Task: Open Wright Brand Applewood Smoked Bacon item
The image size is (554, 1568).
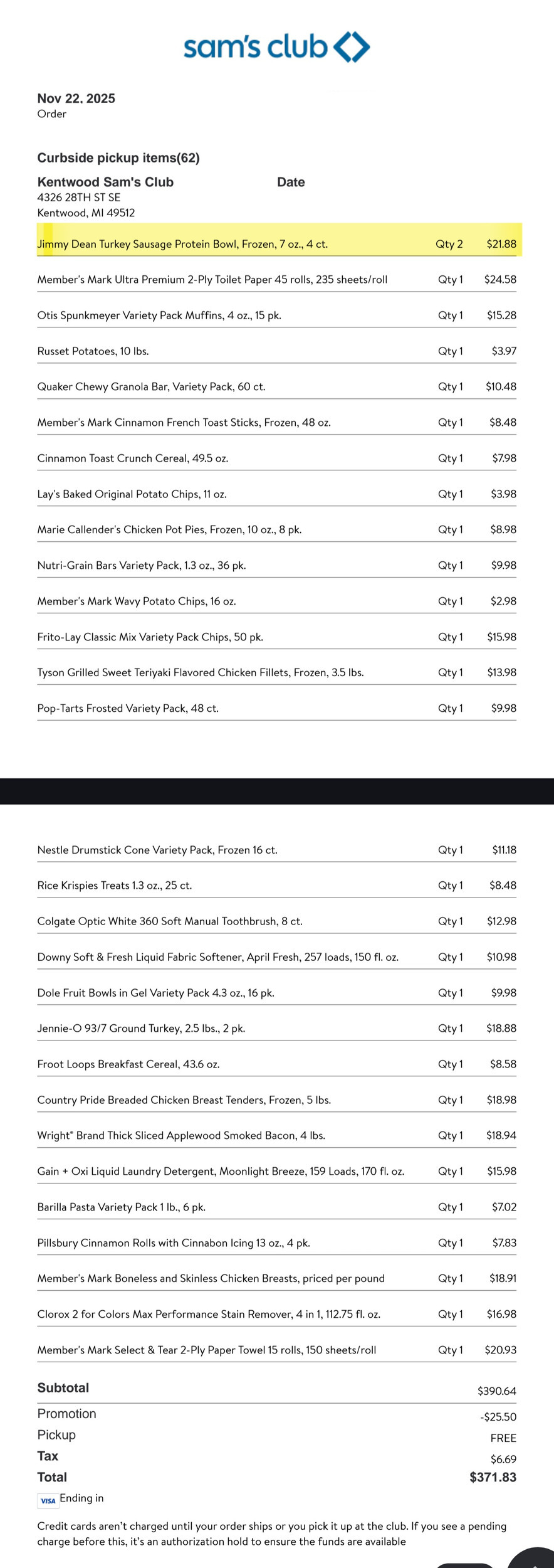Action: pyautogui.click(x=181, y=1136)
